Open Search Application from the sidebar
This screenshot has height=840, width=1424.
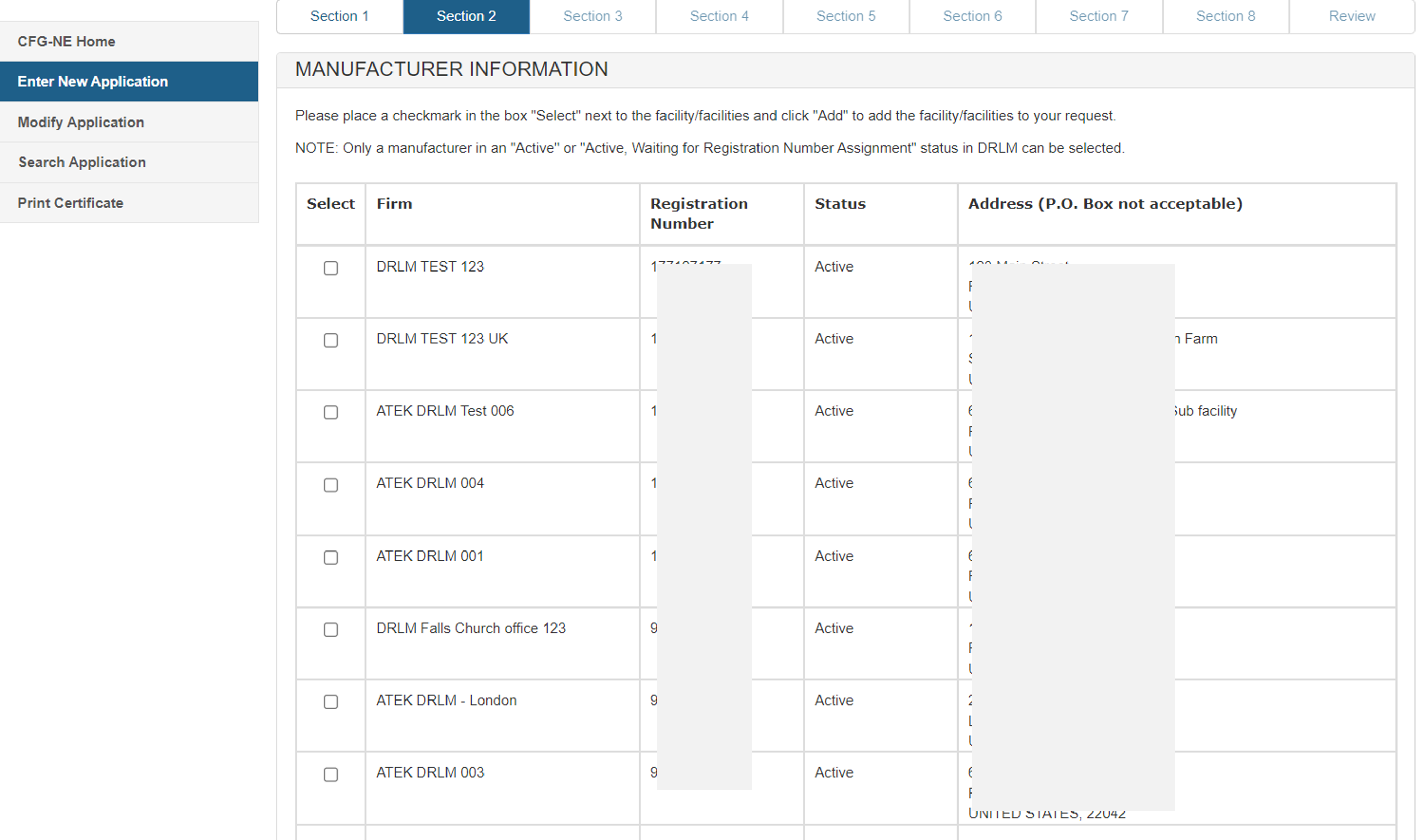tap(82, 162)
